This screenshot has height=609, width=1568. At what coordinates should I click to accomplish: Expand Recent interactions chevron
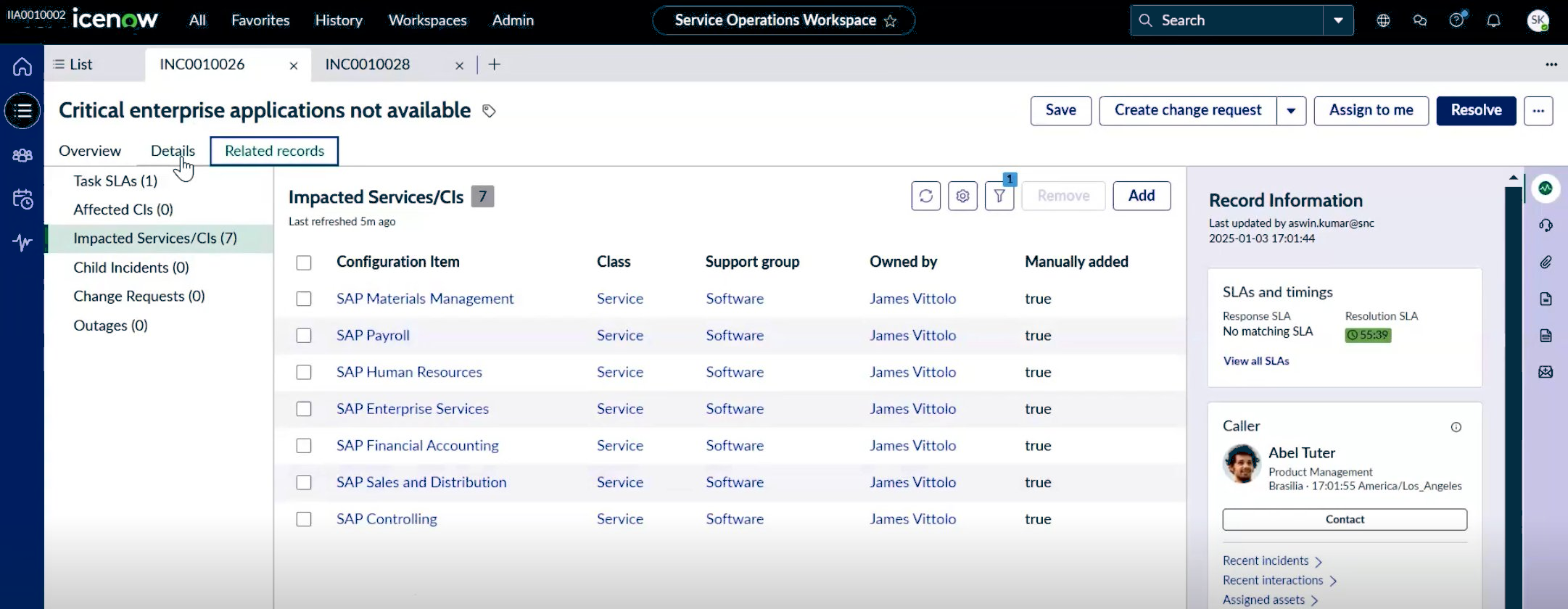coord(1333,581)
